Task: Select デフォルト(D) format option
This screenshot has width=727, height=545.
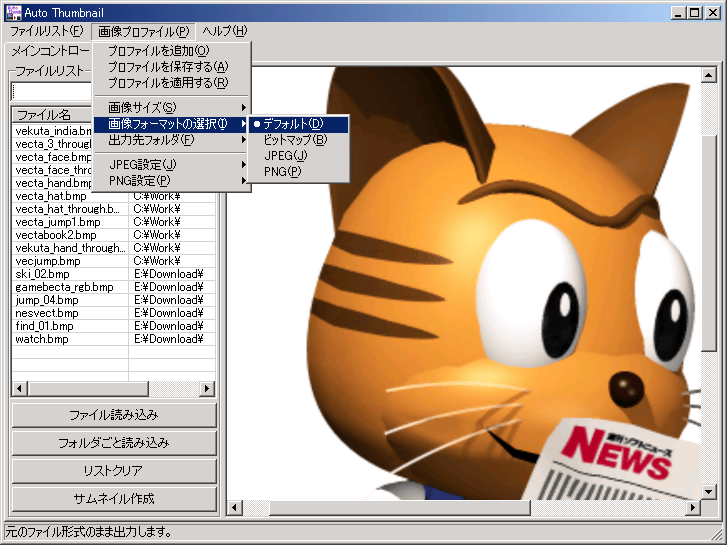Action: pyautogui.click(x=299, y=124)
